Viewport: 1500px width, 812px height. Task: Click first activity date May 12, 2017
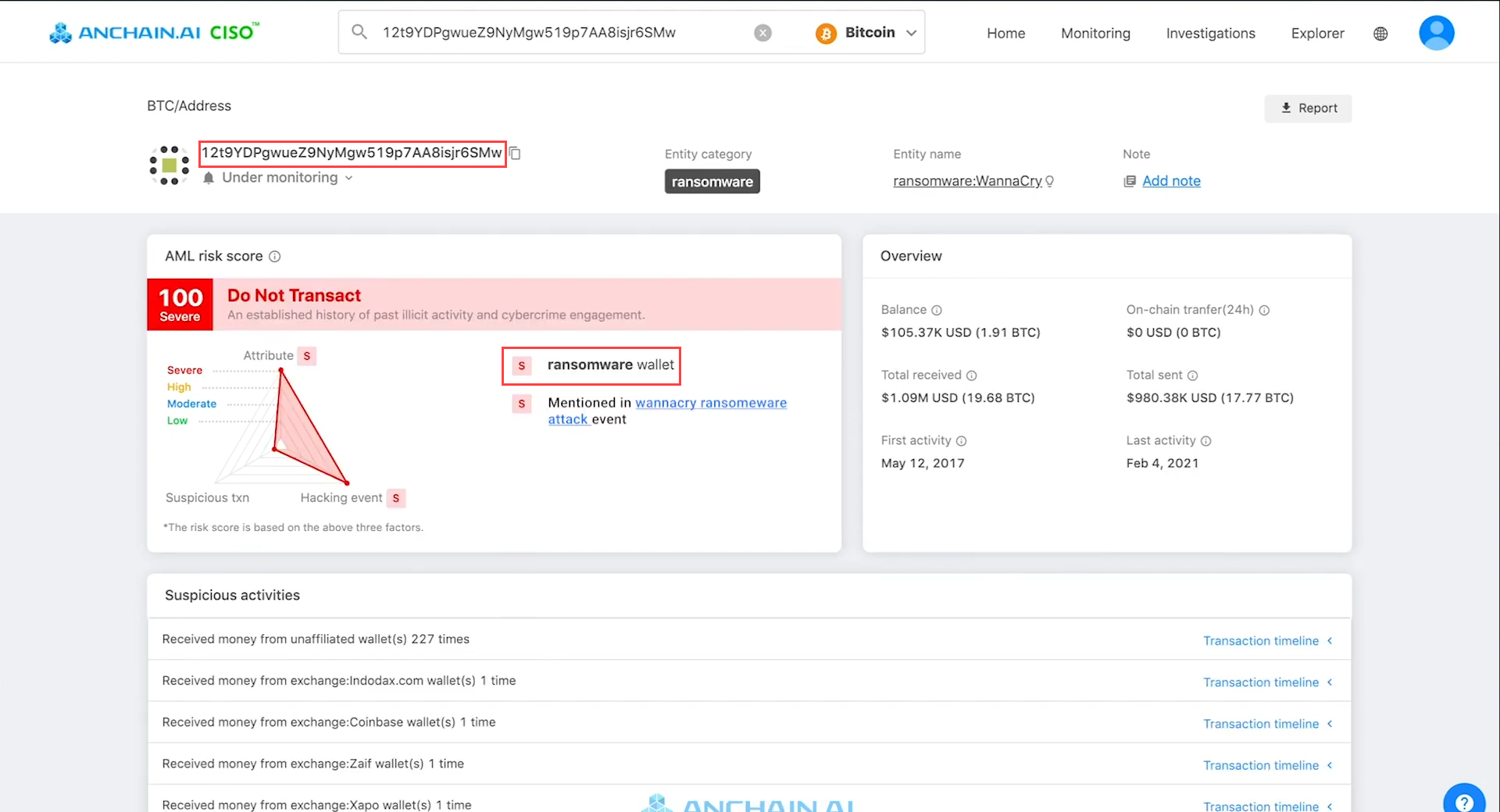923,464
